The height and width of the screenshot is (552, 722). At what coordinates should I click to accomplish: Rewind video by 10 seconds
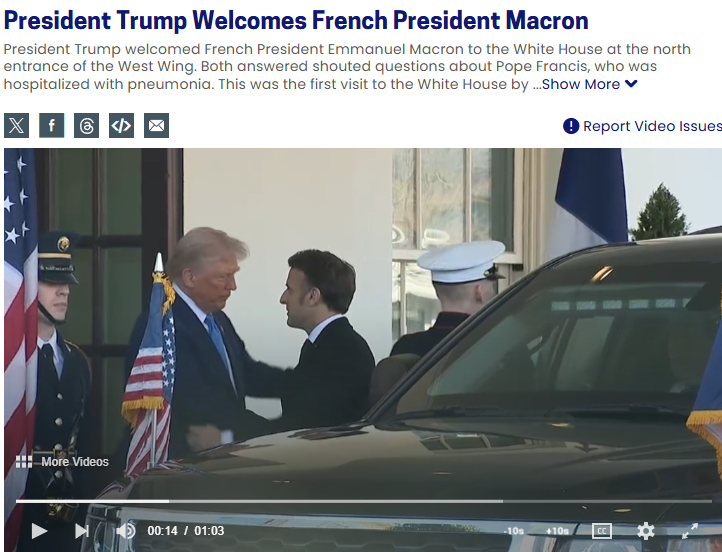pyautogui.click(x=514, y=531)
